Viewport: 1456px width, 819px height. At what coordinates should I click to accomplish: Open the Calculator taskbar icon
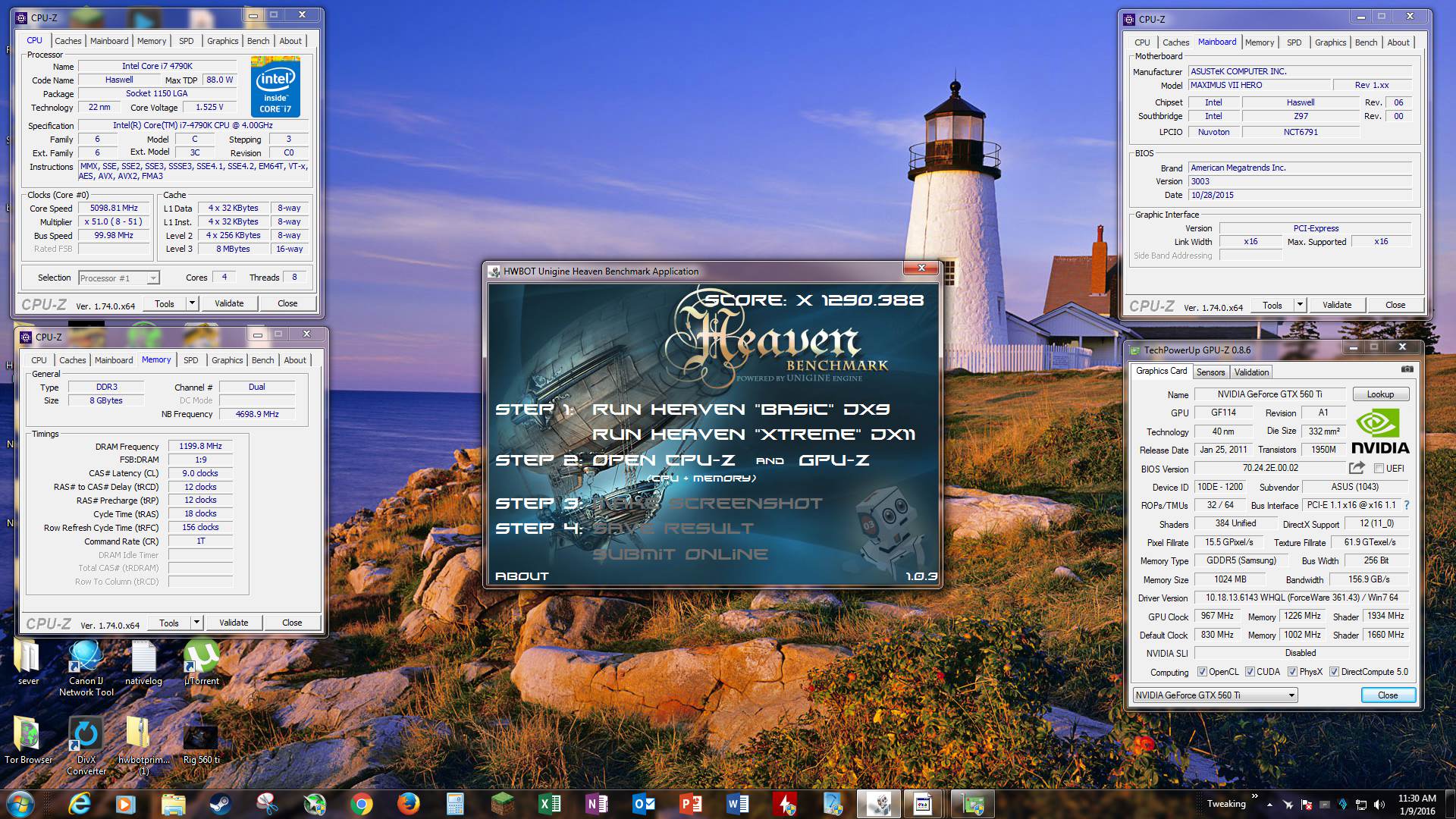tap(456, 803)
